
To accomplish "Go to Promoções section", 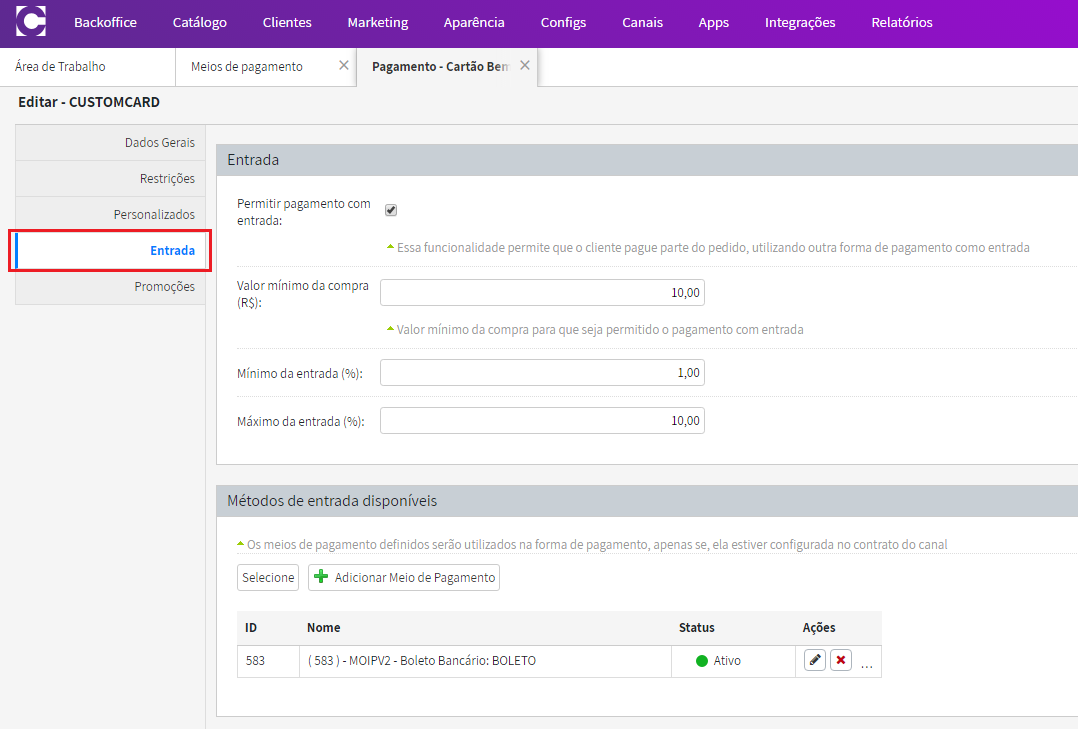I will click(x=110, y=286).
